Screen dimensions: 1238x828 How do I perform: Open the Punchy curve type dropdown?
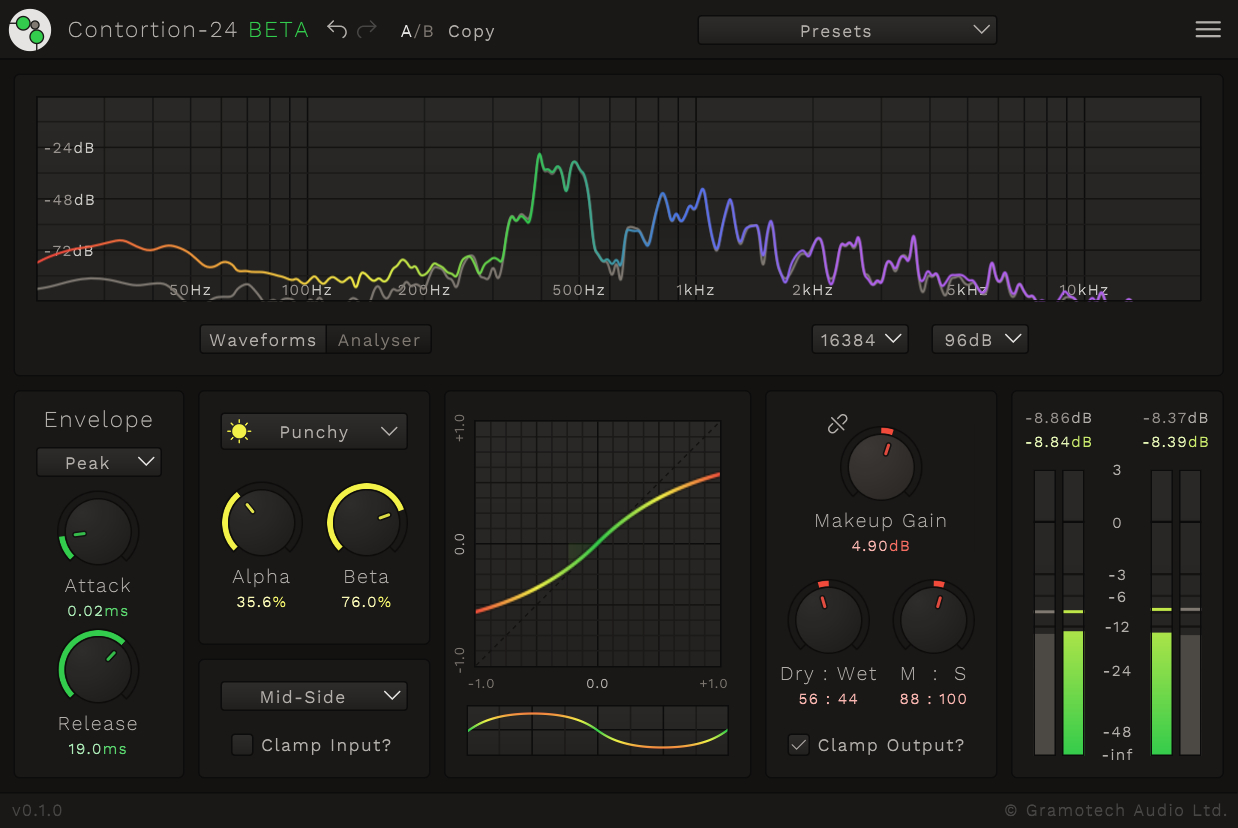[314, 432]
